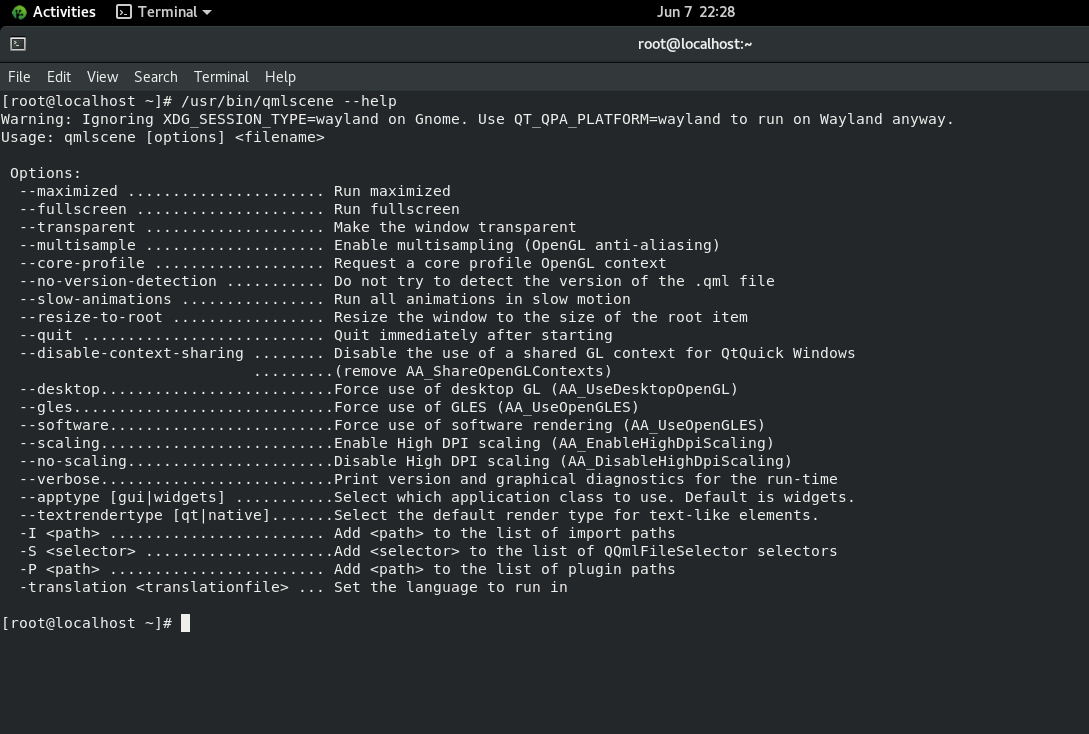Screen dimensions: 1089x734
Task: Click the cursor at the empty shell prompt
Action: (x=185, y=623)
